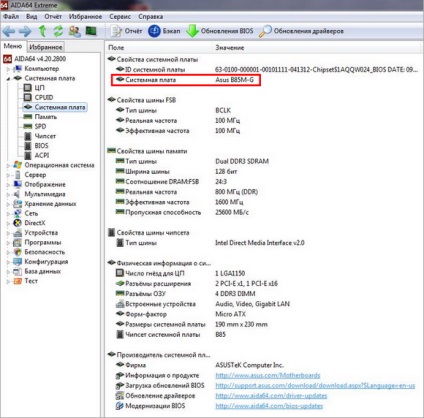The width and height of the screenshot is (424, 418).
Task: Select the ID системной платы row
Action: tap(267, 69)
